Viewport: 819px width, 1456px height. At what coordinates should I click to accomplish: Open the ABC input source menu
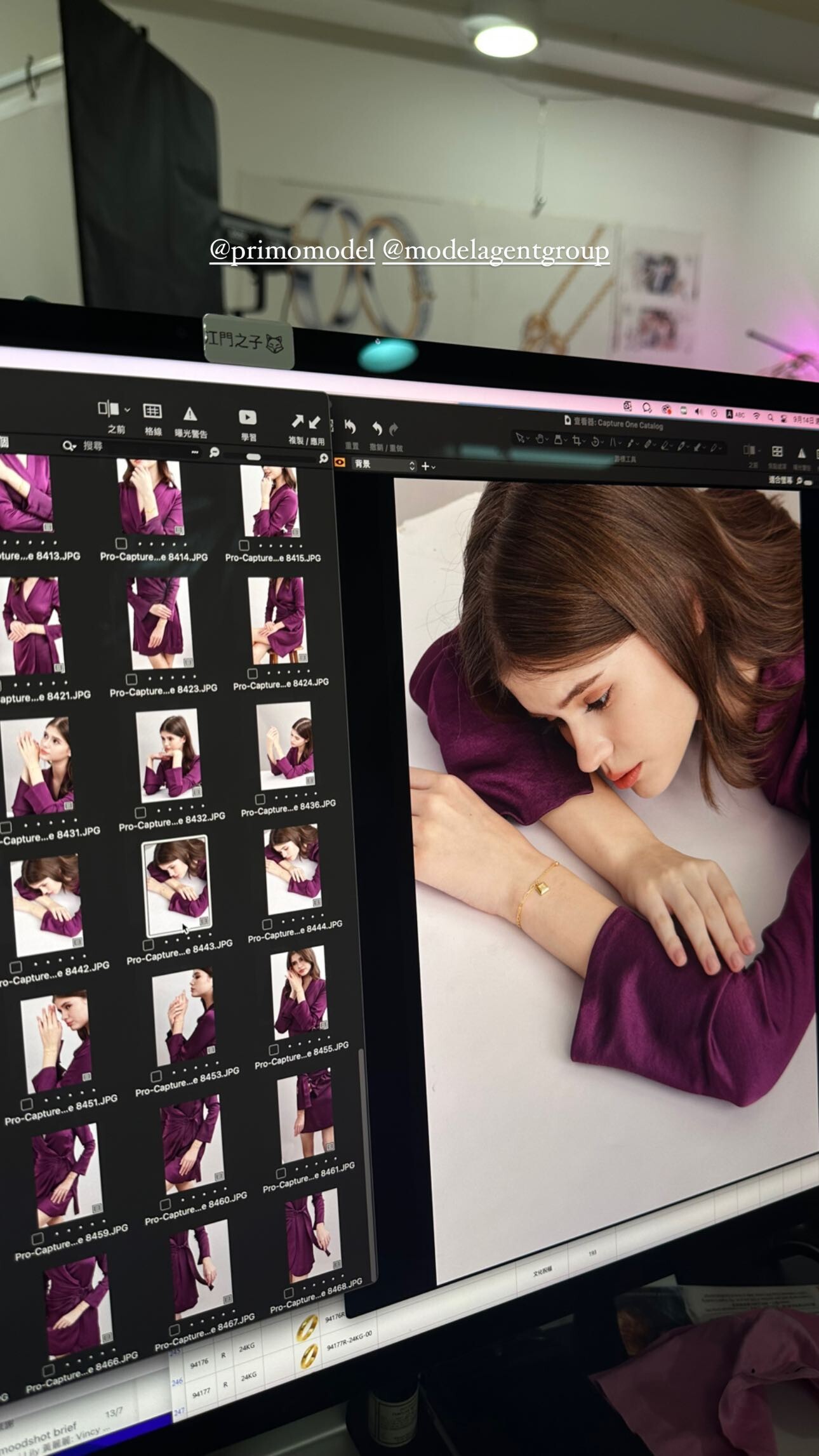point(735,414)
